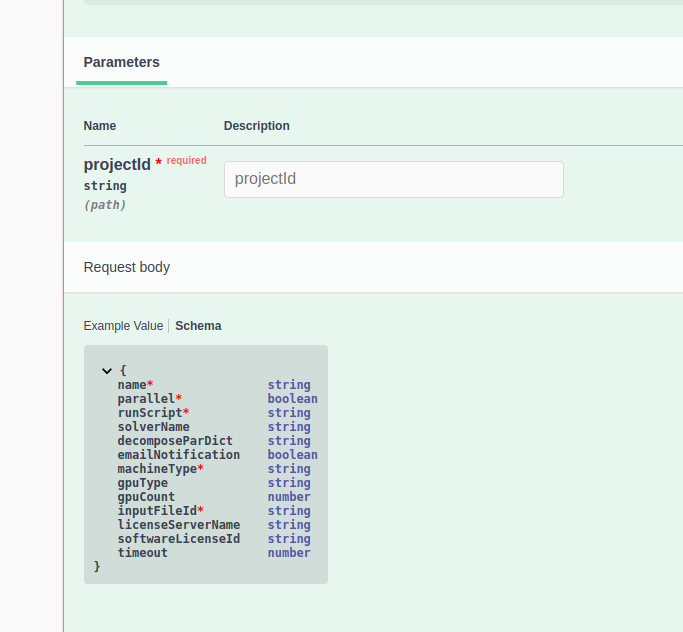Click the 'machineType' schema property

coord(157,469)
